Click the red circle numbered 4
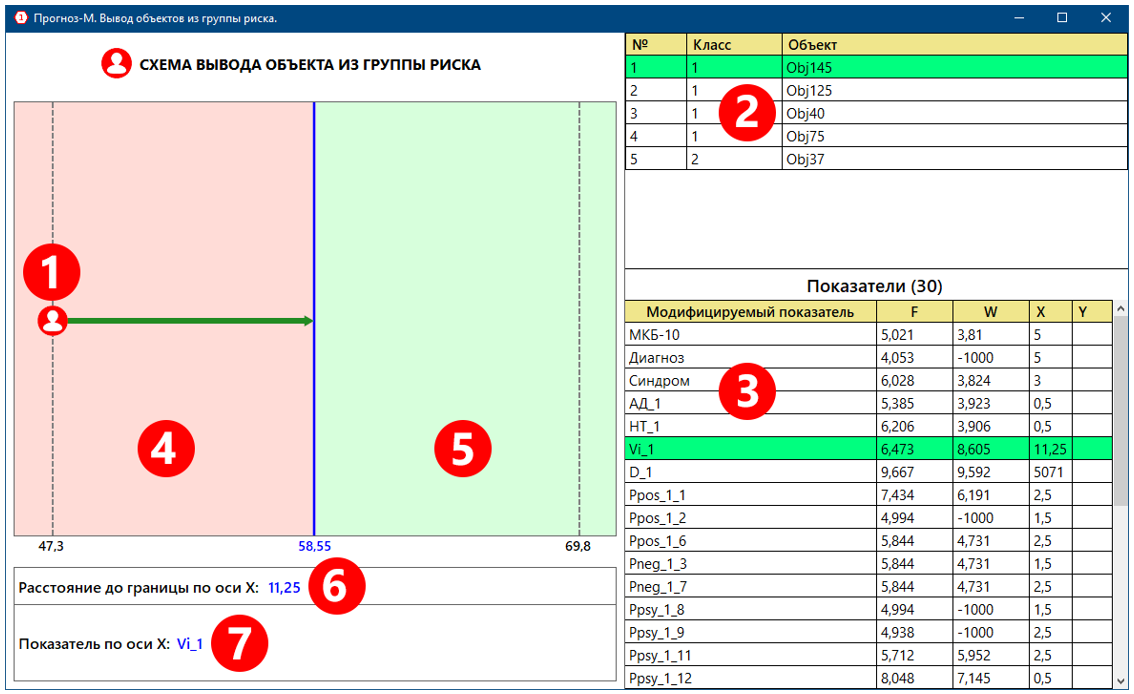 tap(164, 449)
